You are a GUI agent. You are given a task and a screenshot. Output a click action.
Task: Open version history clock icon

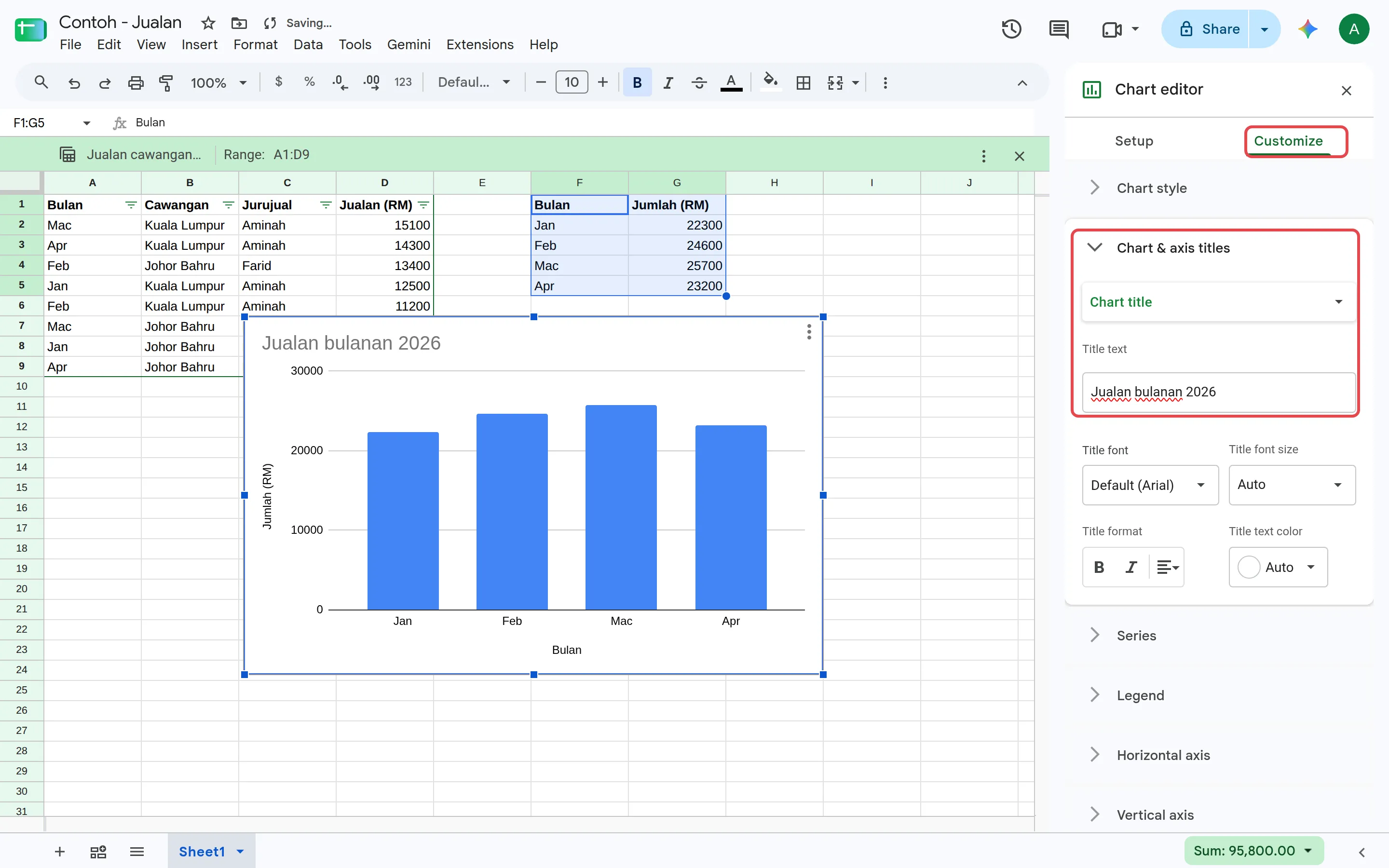pos(1011,29)
